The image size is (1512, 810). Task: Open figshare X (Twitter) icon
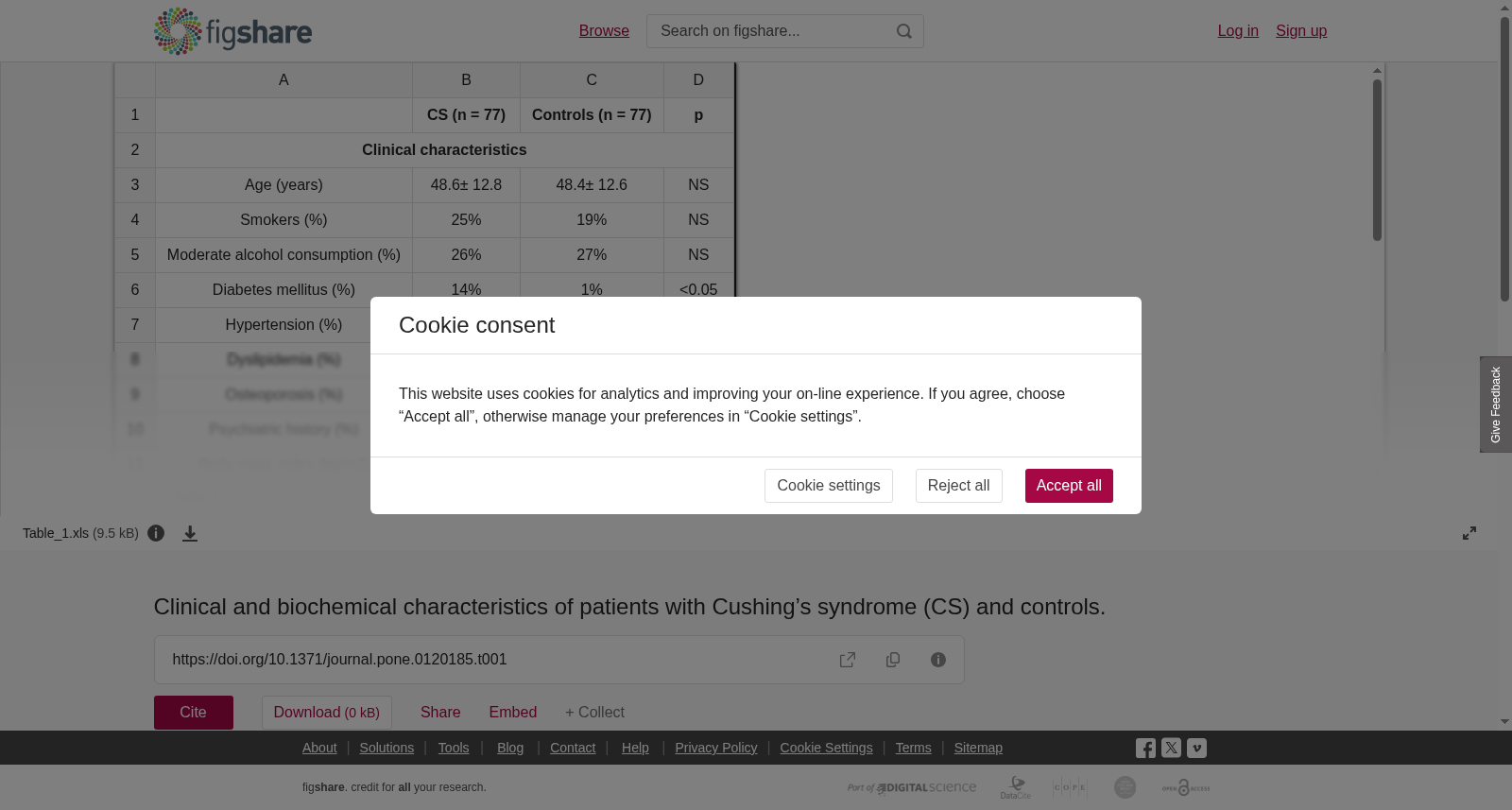coord(1171,748)
